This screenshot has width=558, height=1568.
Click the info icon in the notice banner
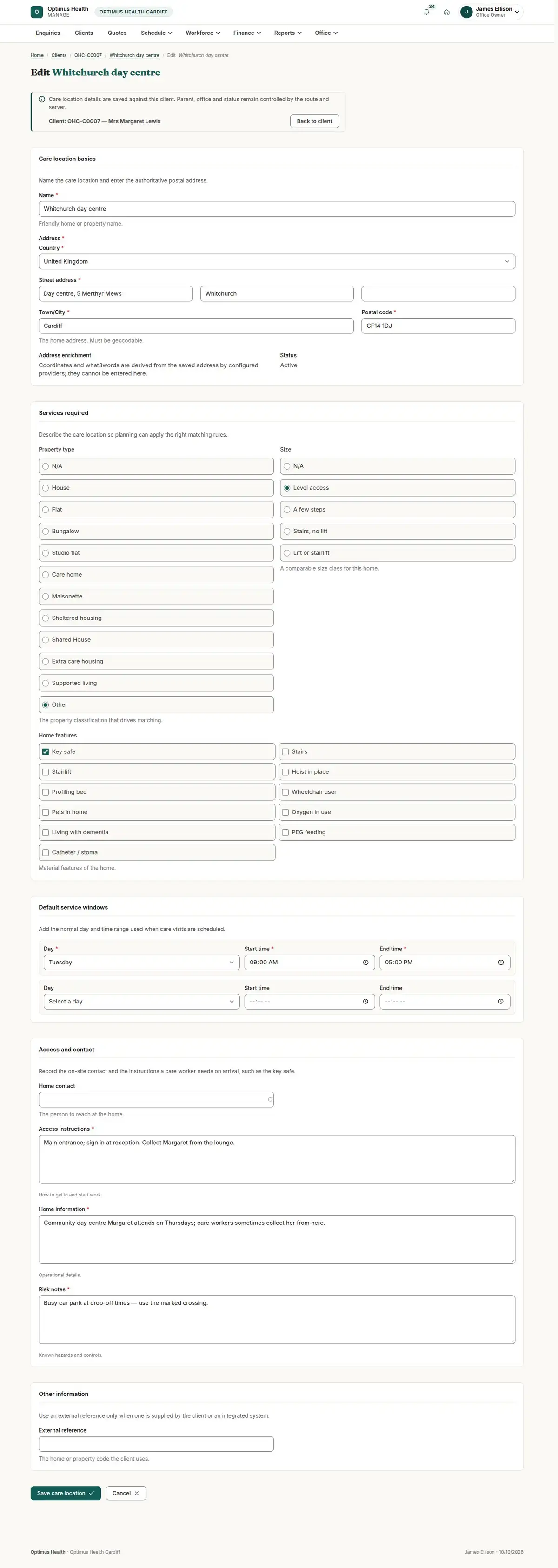click(42, 99)
